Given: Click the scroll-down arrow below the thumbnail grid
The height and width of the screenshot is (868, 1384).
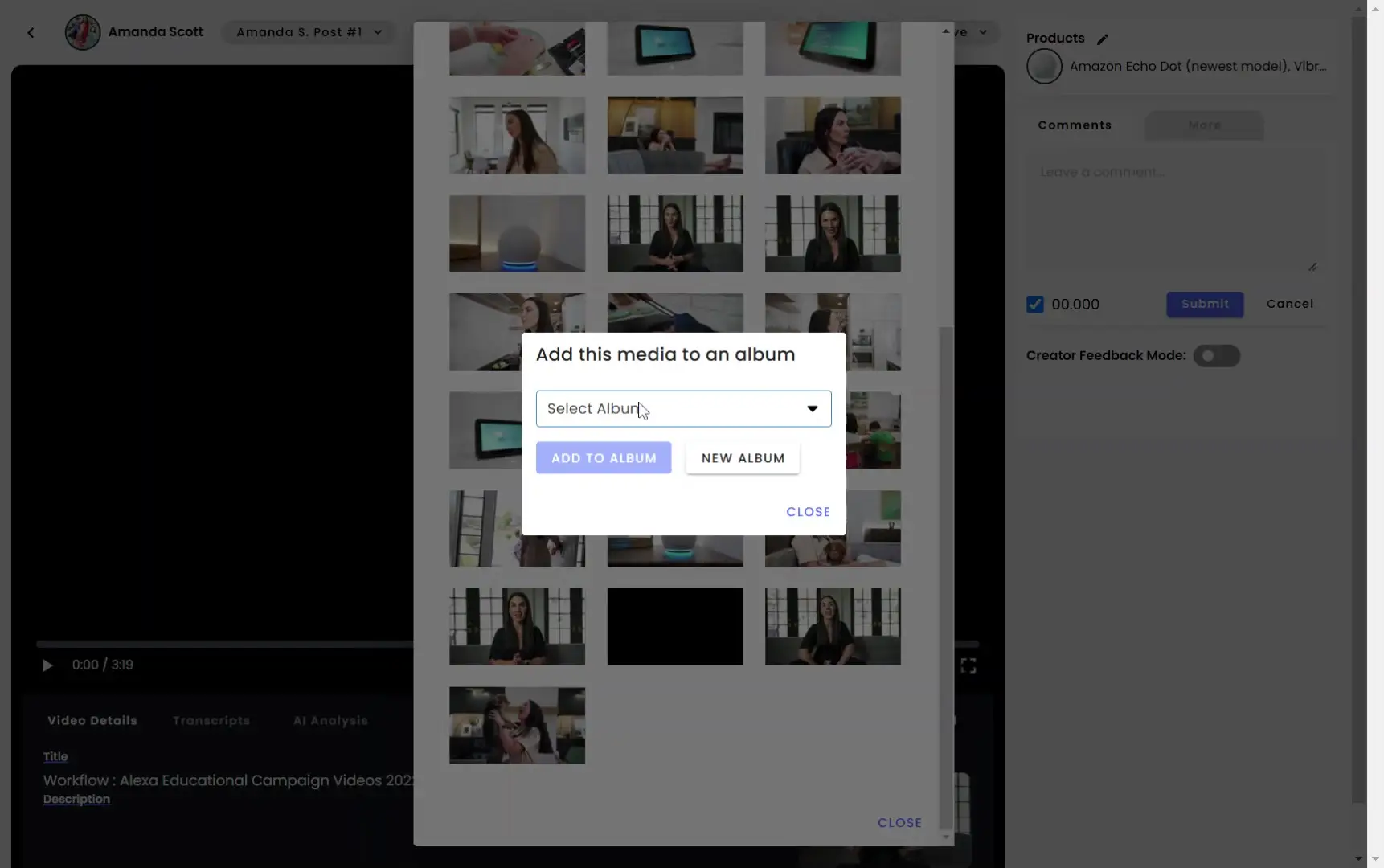Looking at the screenshot, I should coord(945,837).
